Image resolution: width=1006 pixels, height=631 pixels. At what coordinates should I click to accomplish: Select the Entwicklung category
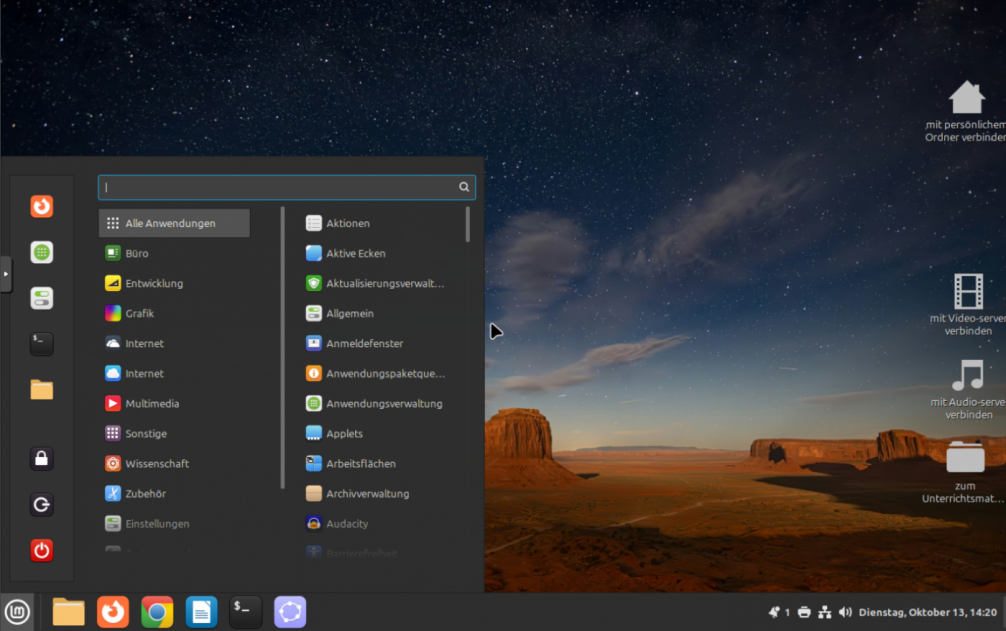(x=175, y=283)
